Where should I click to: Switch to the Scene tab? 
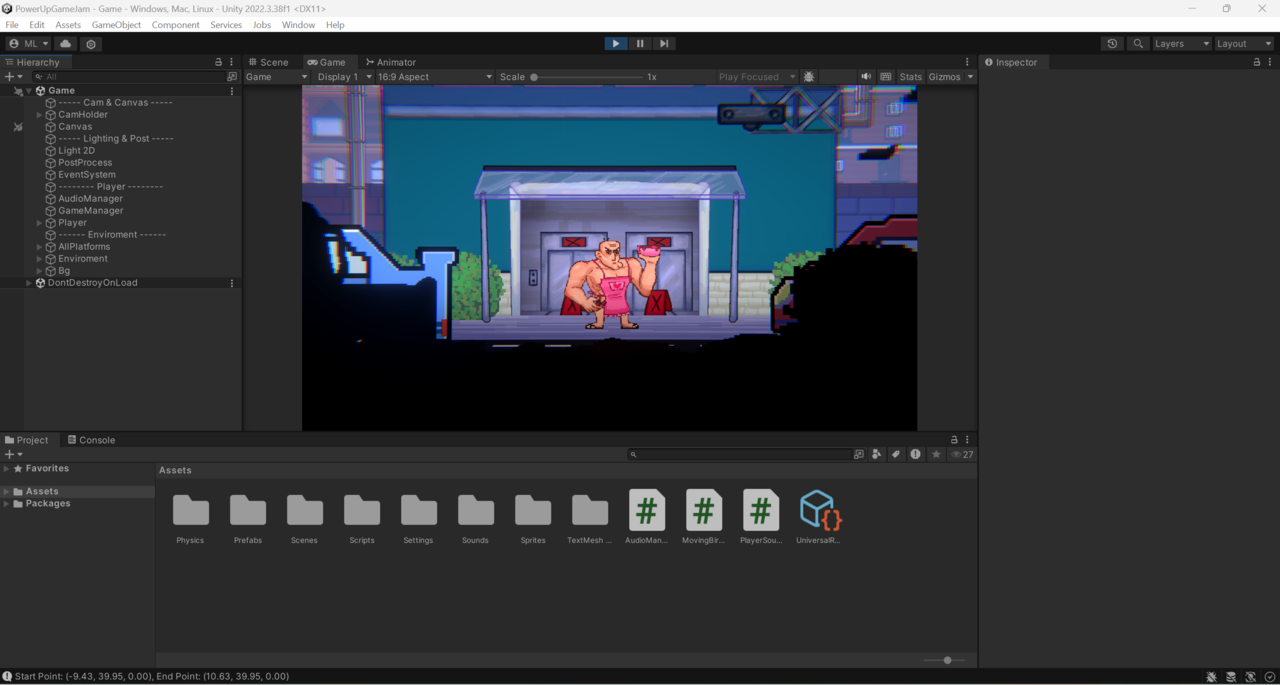[268, 62]
